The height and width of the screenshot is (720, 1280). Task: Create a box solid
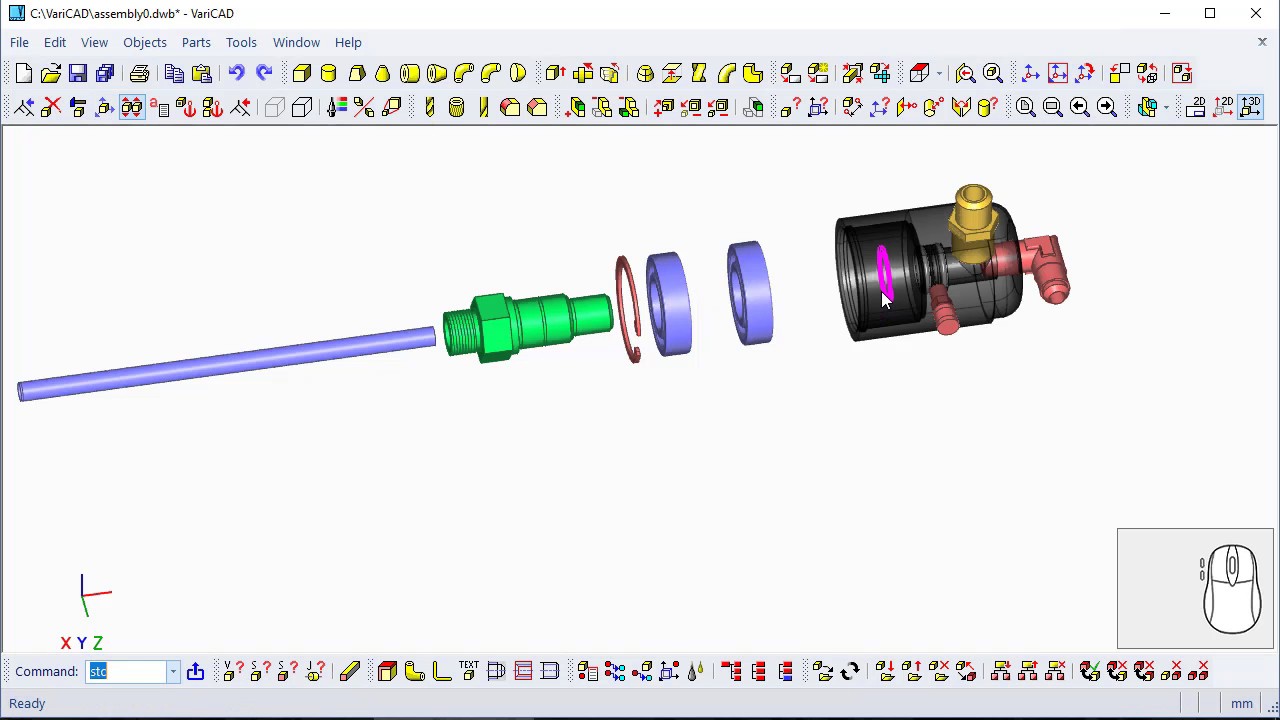pos(301,73)
